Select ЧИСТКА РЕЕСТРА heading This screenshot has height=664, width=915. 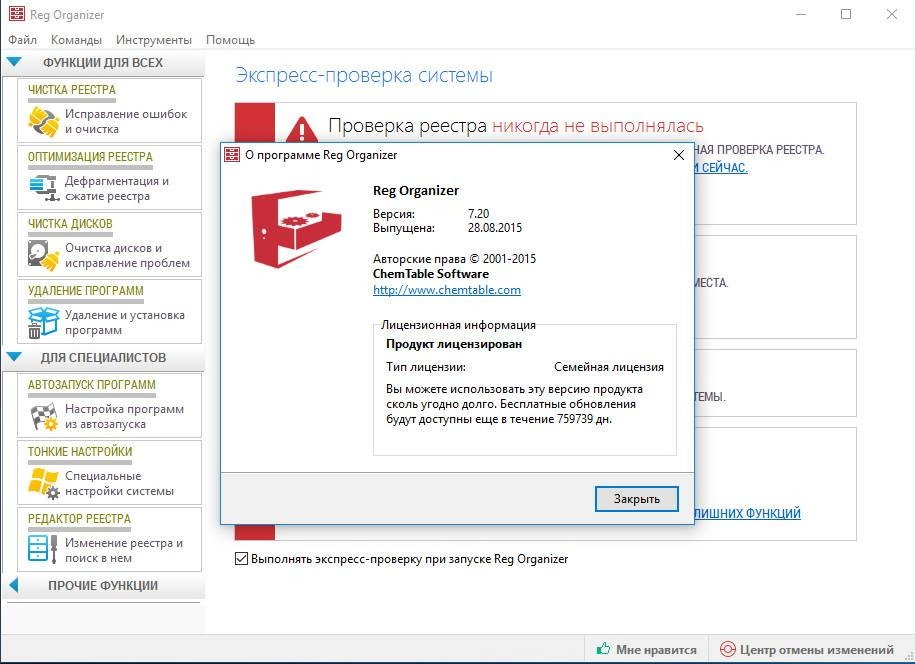coord(72,90)
